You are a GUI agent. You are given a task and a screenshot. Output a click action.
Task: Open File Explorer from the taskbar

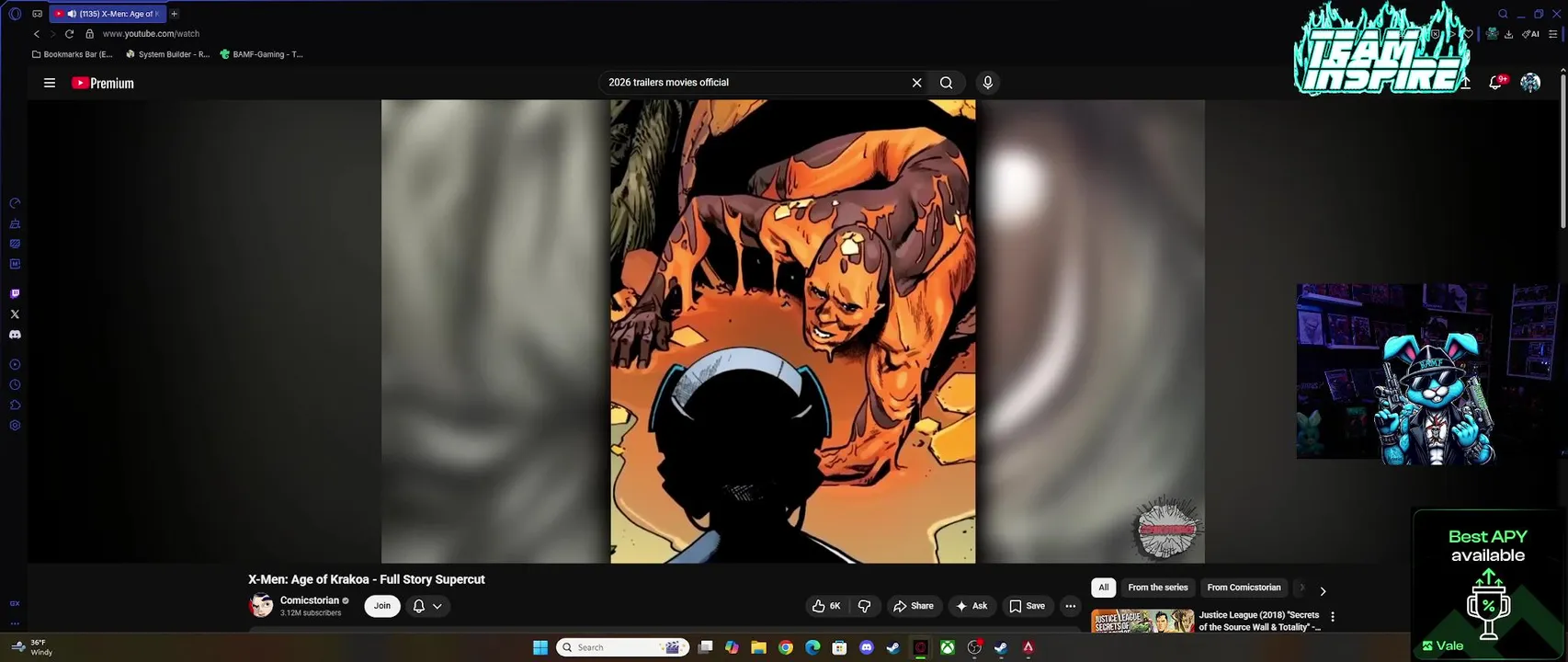coord(758,647)
